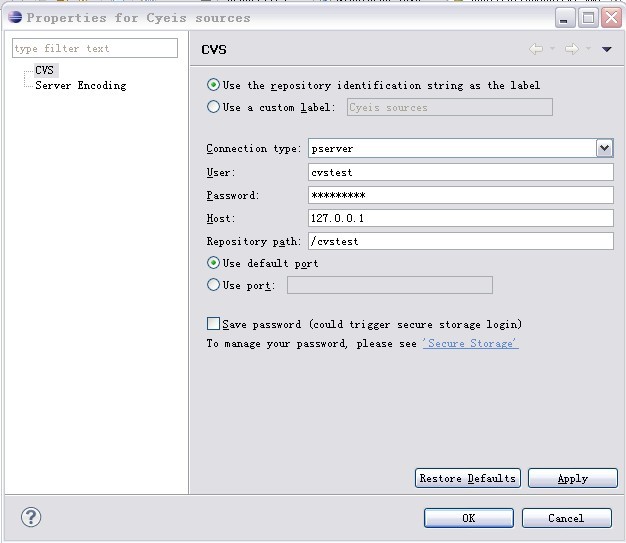Open the forward history dropdown arrow
The width and height of the screenshot is (626, 543).
[588, 49]
